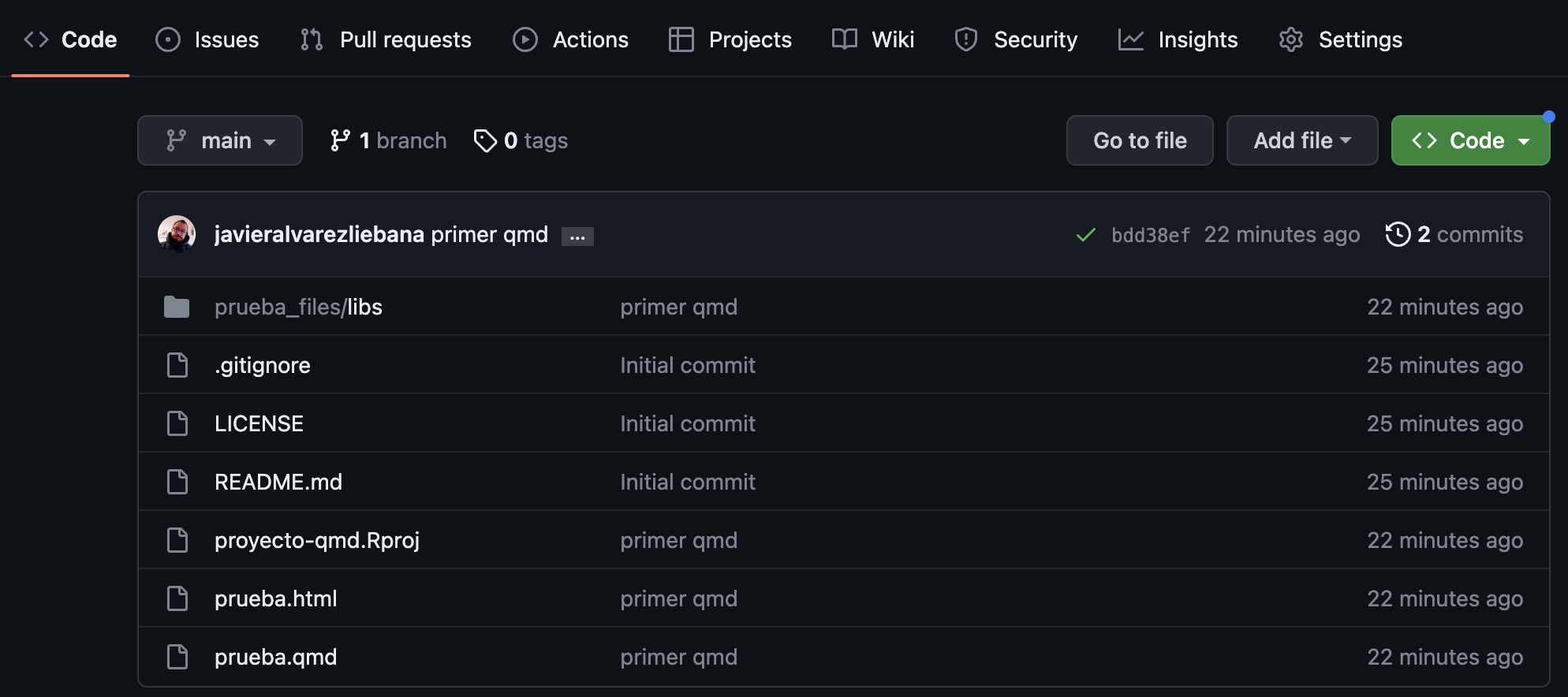Screen dimensions: 1568x697
Task: Switch to the Pull requests tab
Action: pos(386,39)
